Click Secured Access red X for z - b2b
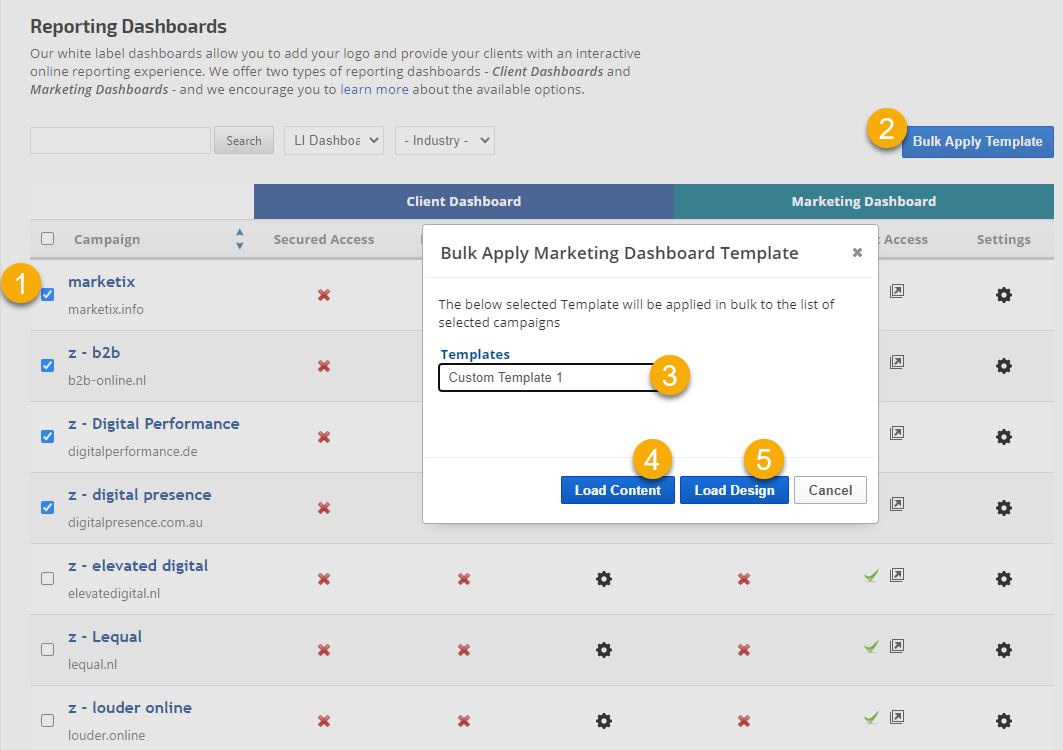The height and width of the screenshot is (750, 1063). pyautogui.click(x=324, y=366)
